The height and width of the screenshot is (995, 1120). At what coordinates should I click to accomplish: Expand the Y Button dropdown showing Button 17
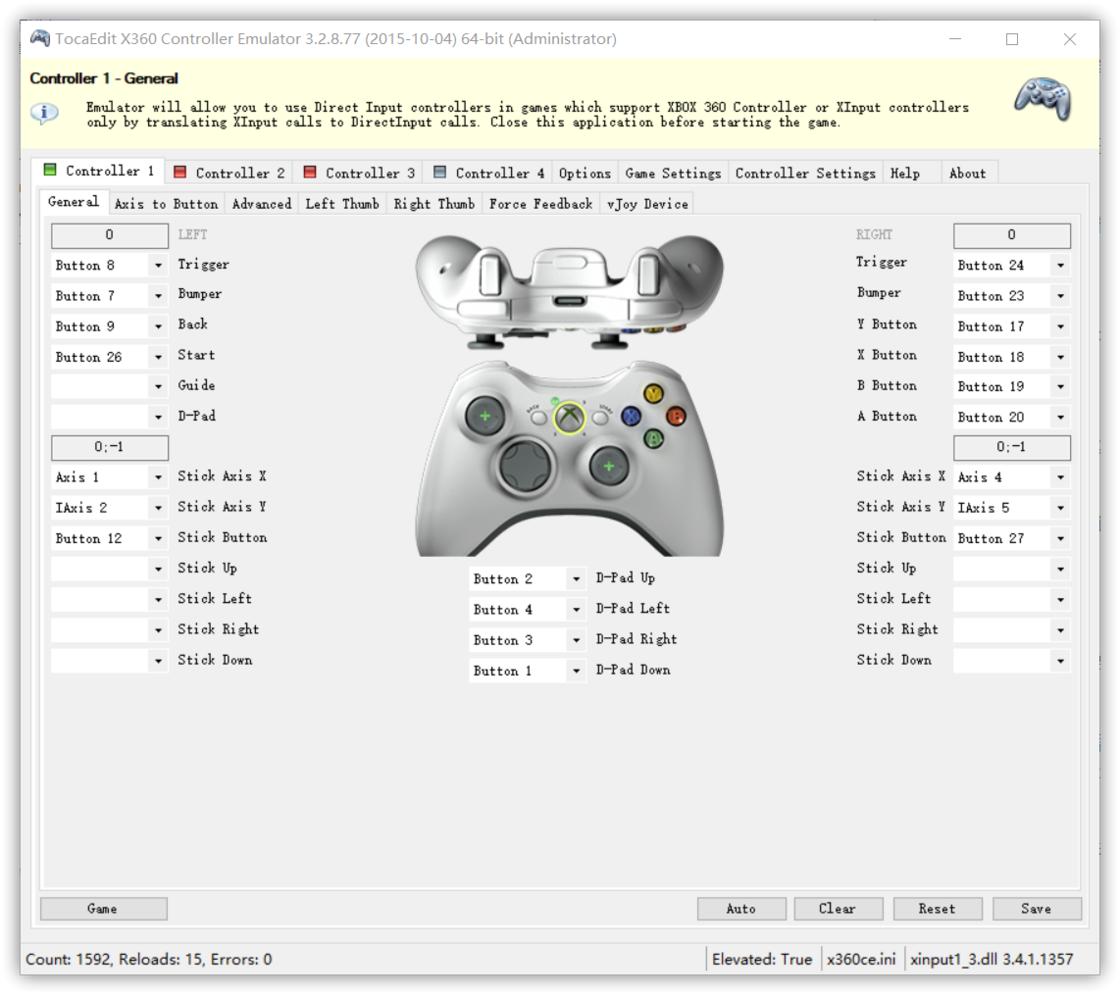(x=1011, y=326)
